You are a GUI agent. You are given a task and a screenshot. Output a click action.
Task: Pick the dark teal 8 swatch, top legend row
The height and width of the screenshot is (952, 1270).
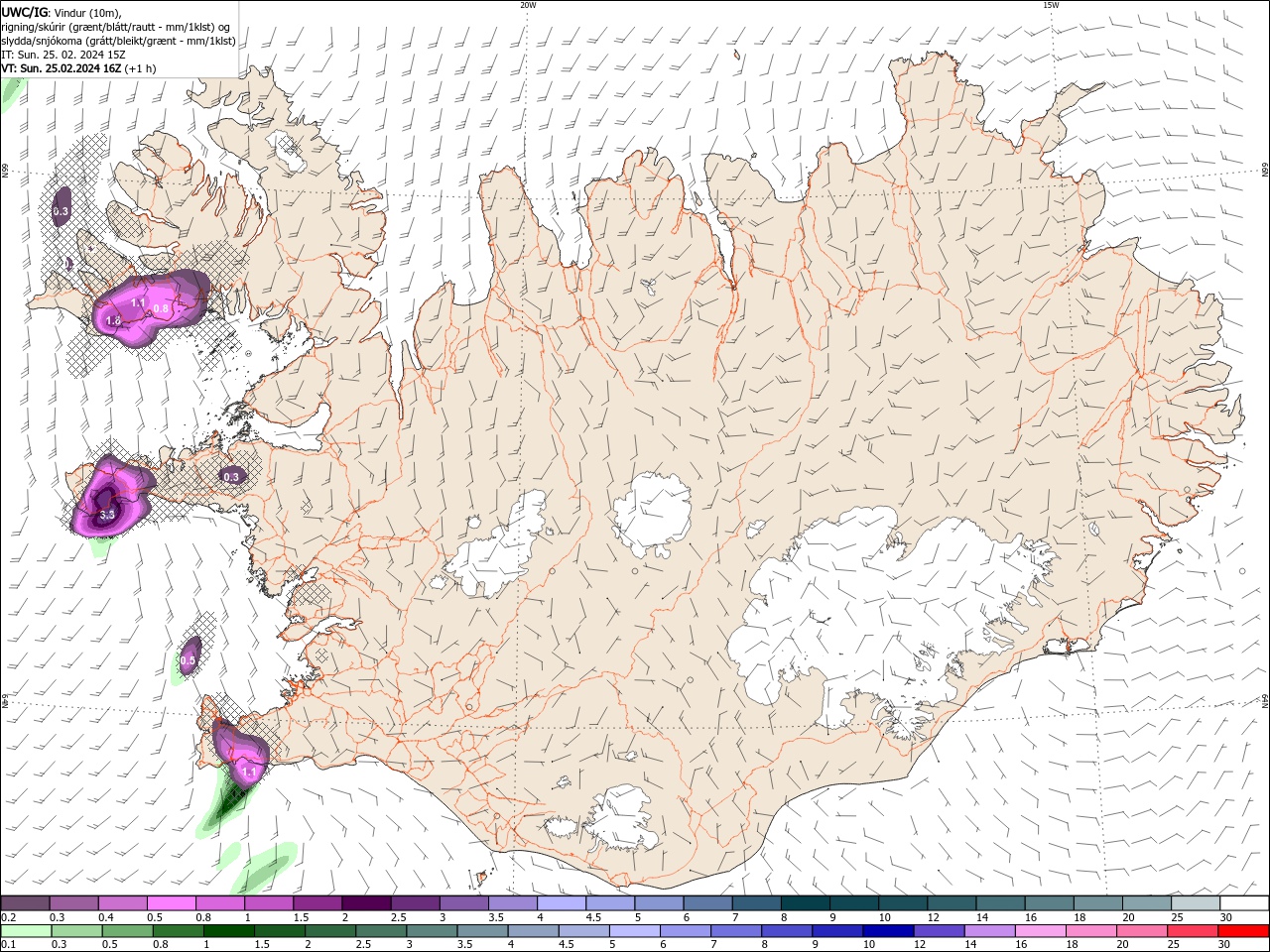point(804,903)
